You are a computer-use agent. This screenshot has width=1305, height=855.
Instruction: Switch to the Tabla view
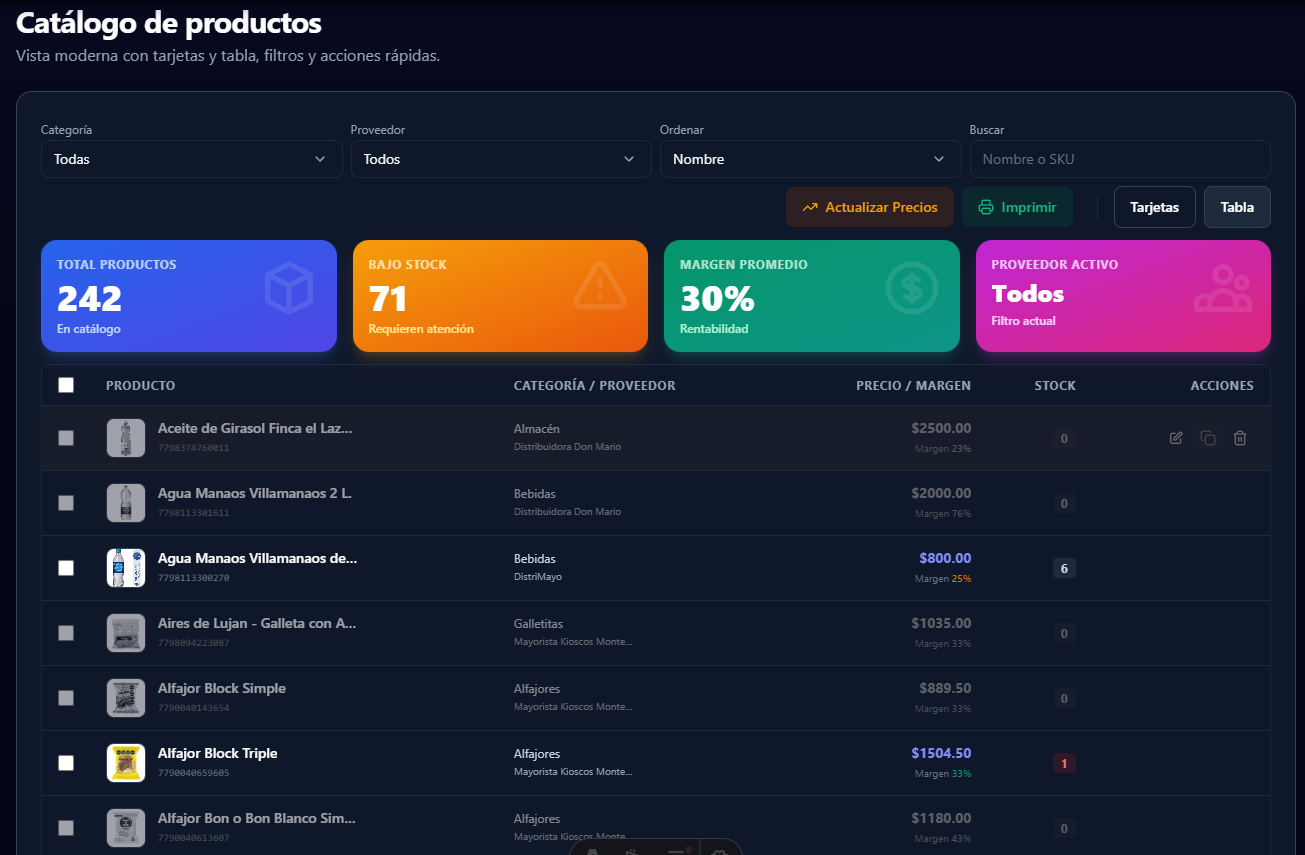1237,207
